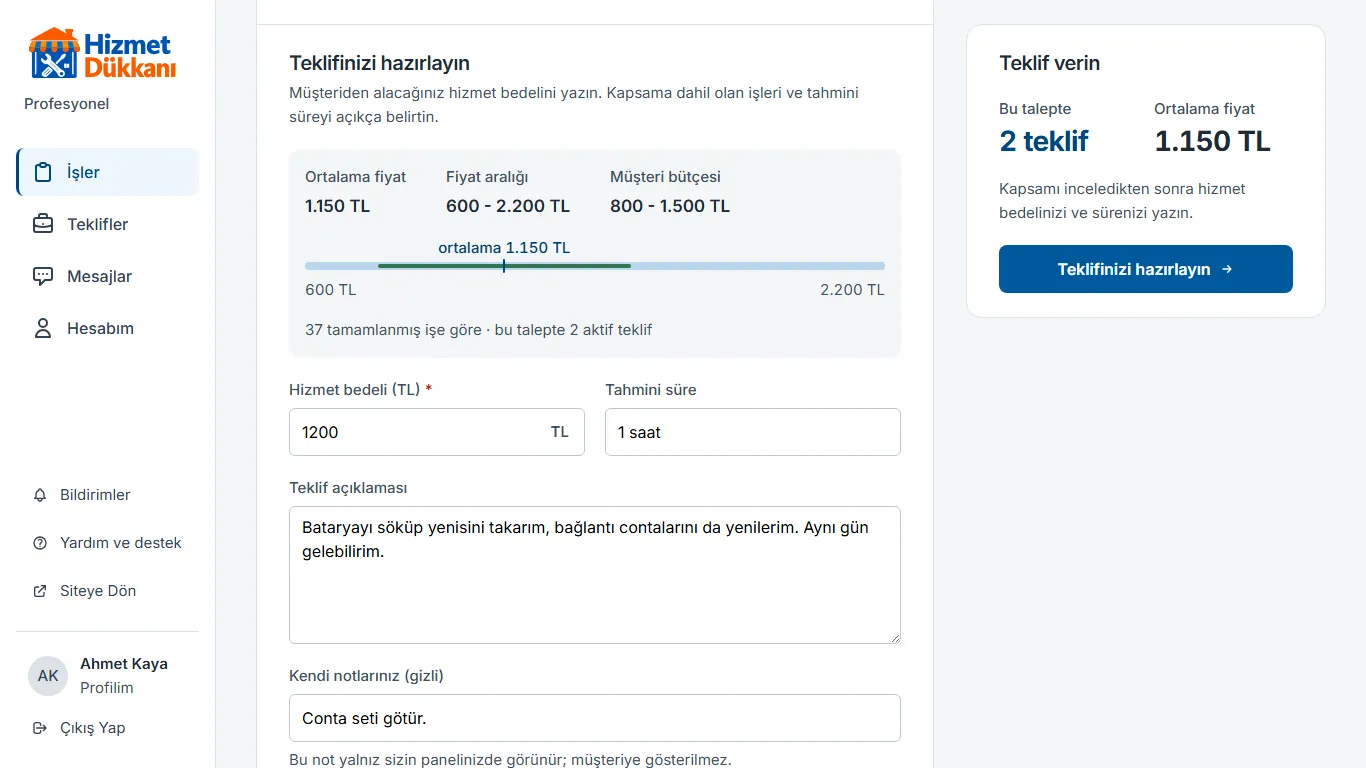This screenshot has width=1366, height=768.
Task: Click the '800 - 1.500 TL' customer budget value
Action: [670, 206]
